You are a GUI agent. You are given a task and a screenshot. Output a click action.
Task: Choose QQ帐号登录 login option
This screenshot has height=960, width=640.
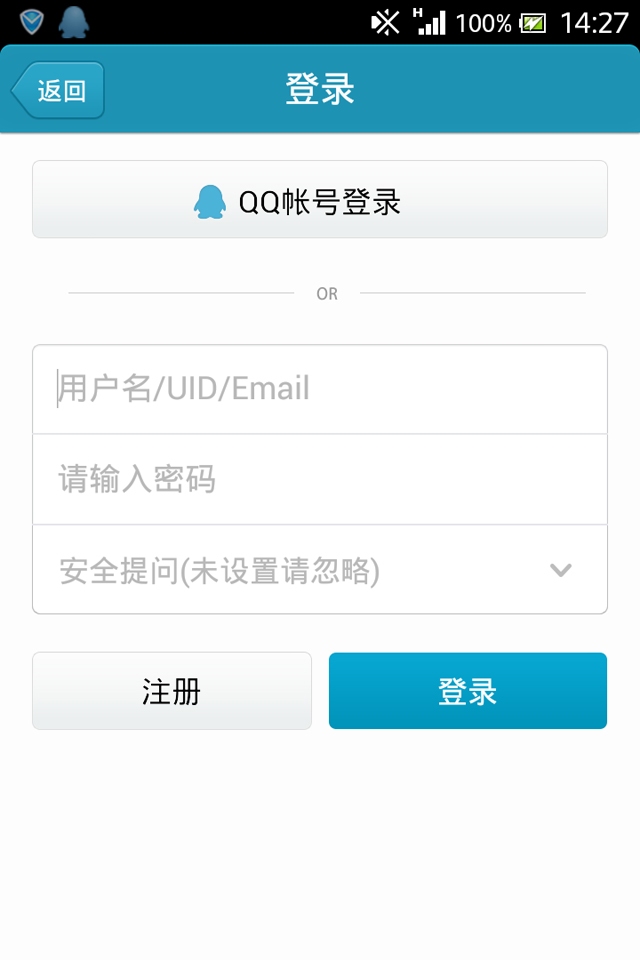(320, 199)
